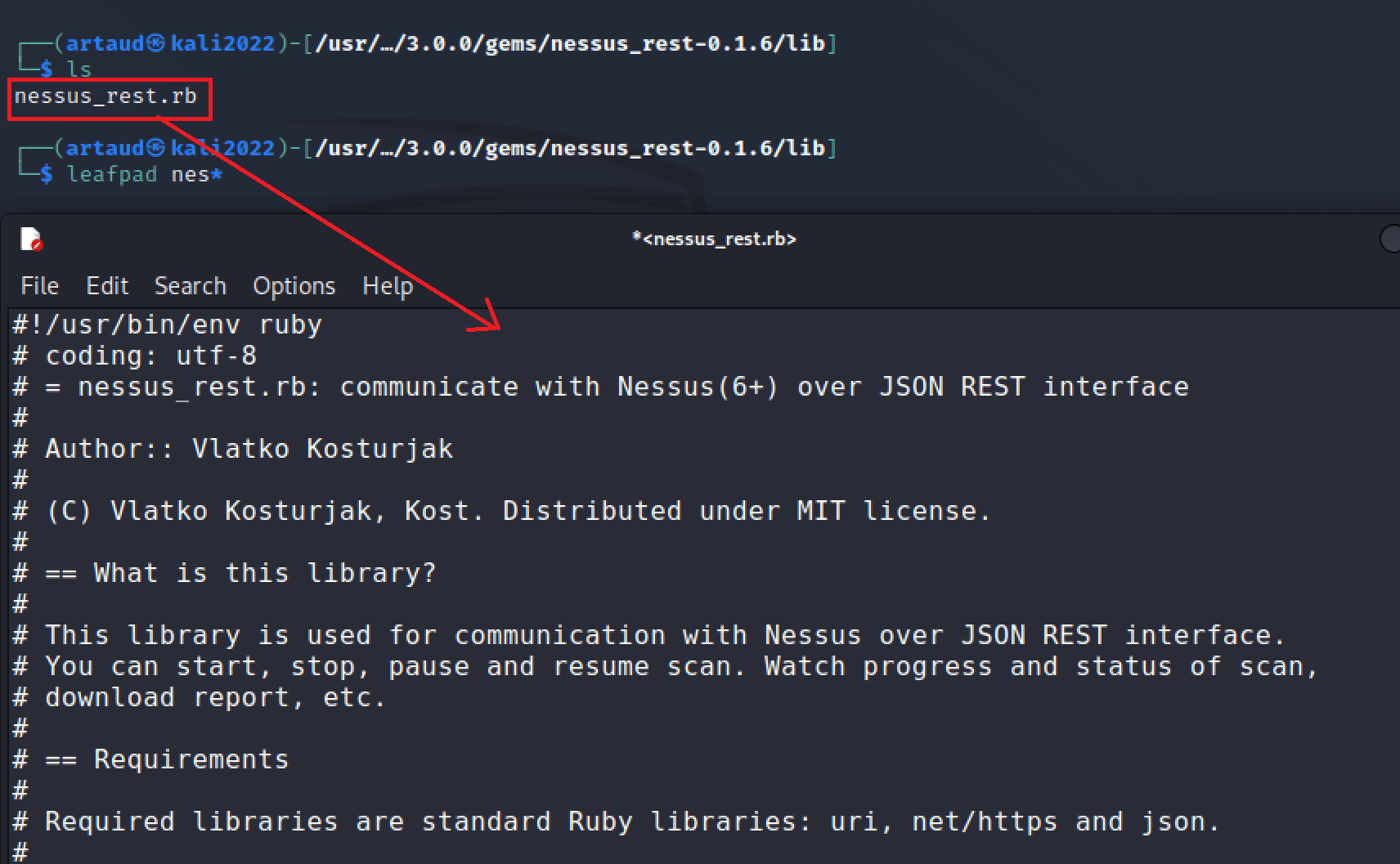Open the Search menu in Leafpad
This screenshot has height=864, width=1400.
pyautogui.click(x=190, y=285)
